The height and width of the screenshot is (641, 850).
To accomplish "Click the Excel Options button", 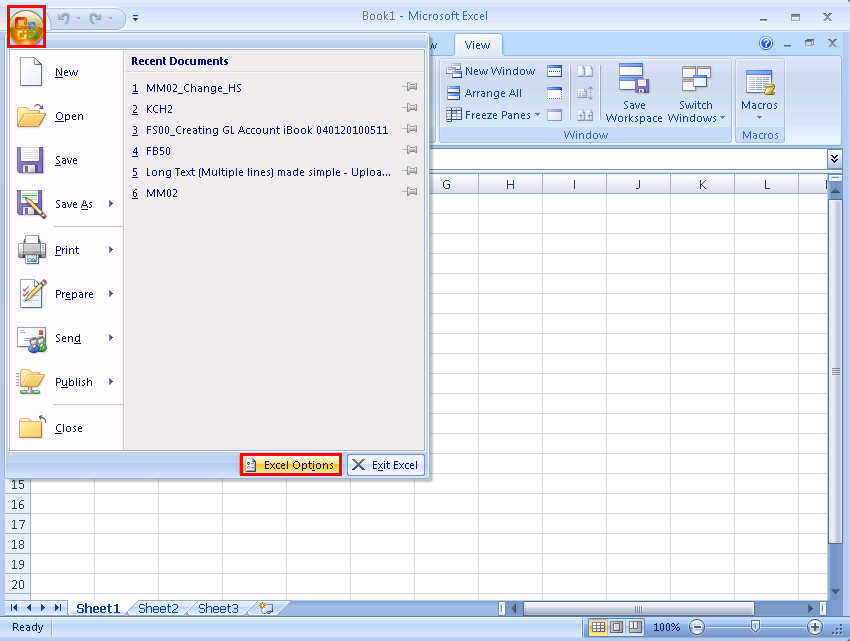I will pos(290,464).
